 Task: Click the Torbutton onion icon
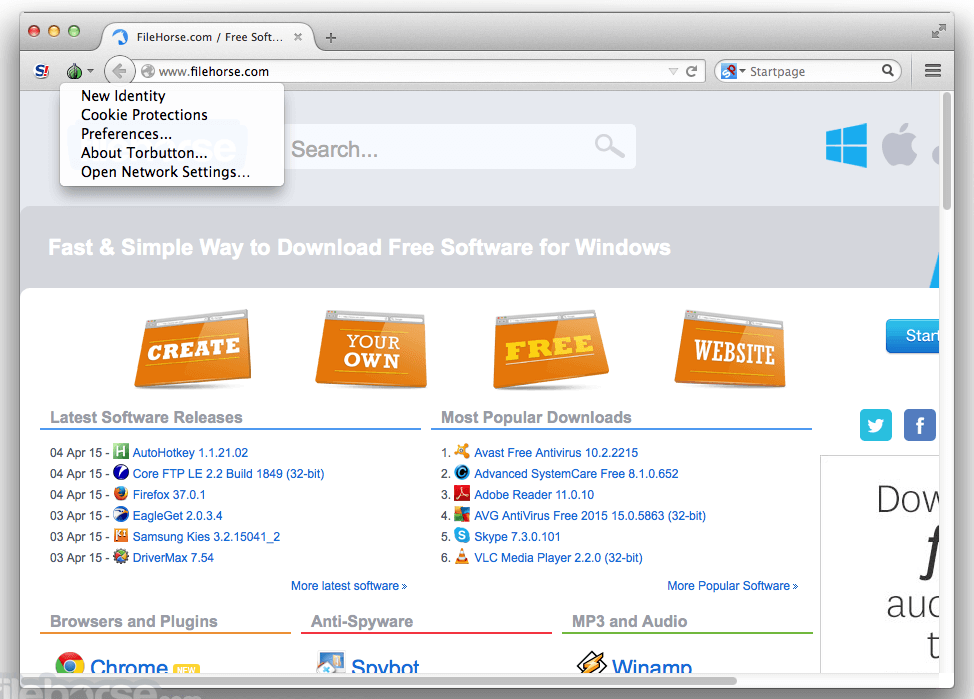coord(75,71)
